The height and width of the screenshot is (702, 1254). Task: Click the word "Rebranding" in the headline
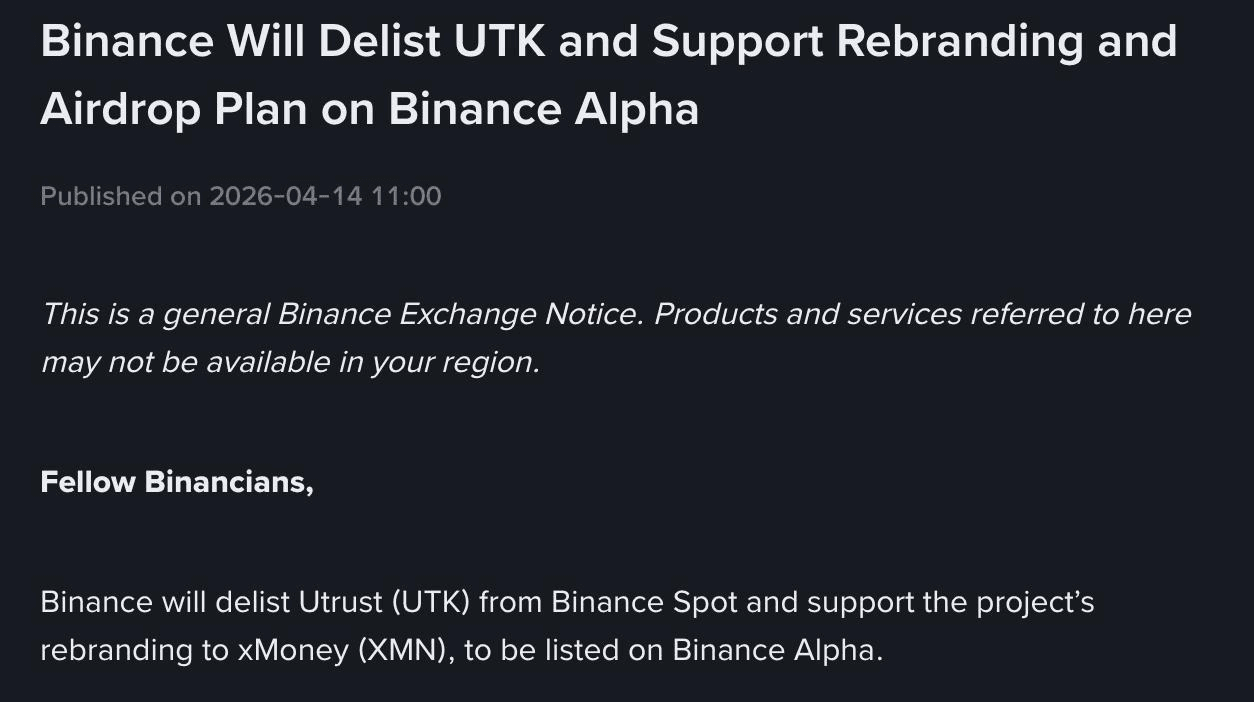pos(958,42)
